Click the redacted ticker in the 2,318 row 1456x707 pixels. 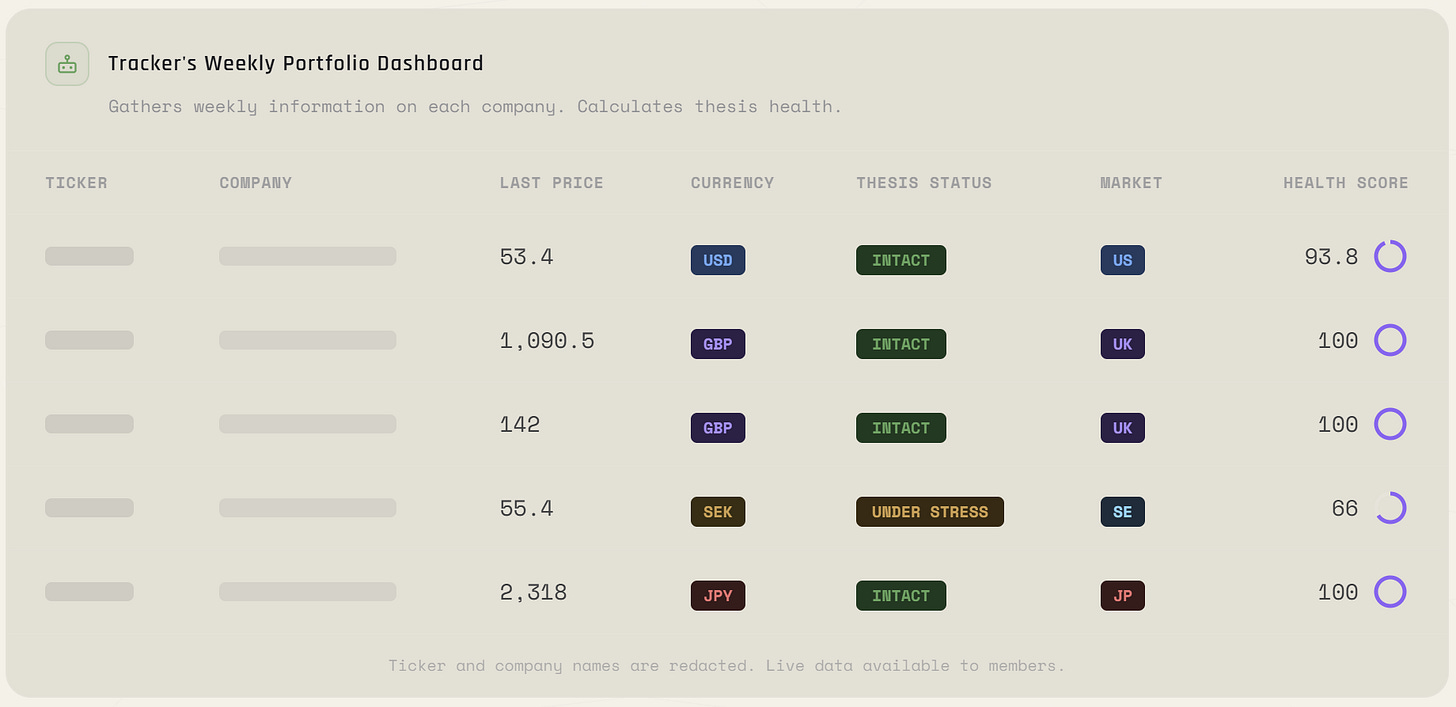click(x=89, y=592)
